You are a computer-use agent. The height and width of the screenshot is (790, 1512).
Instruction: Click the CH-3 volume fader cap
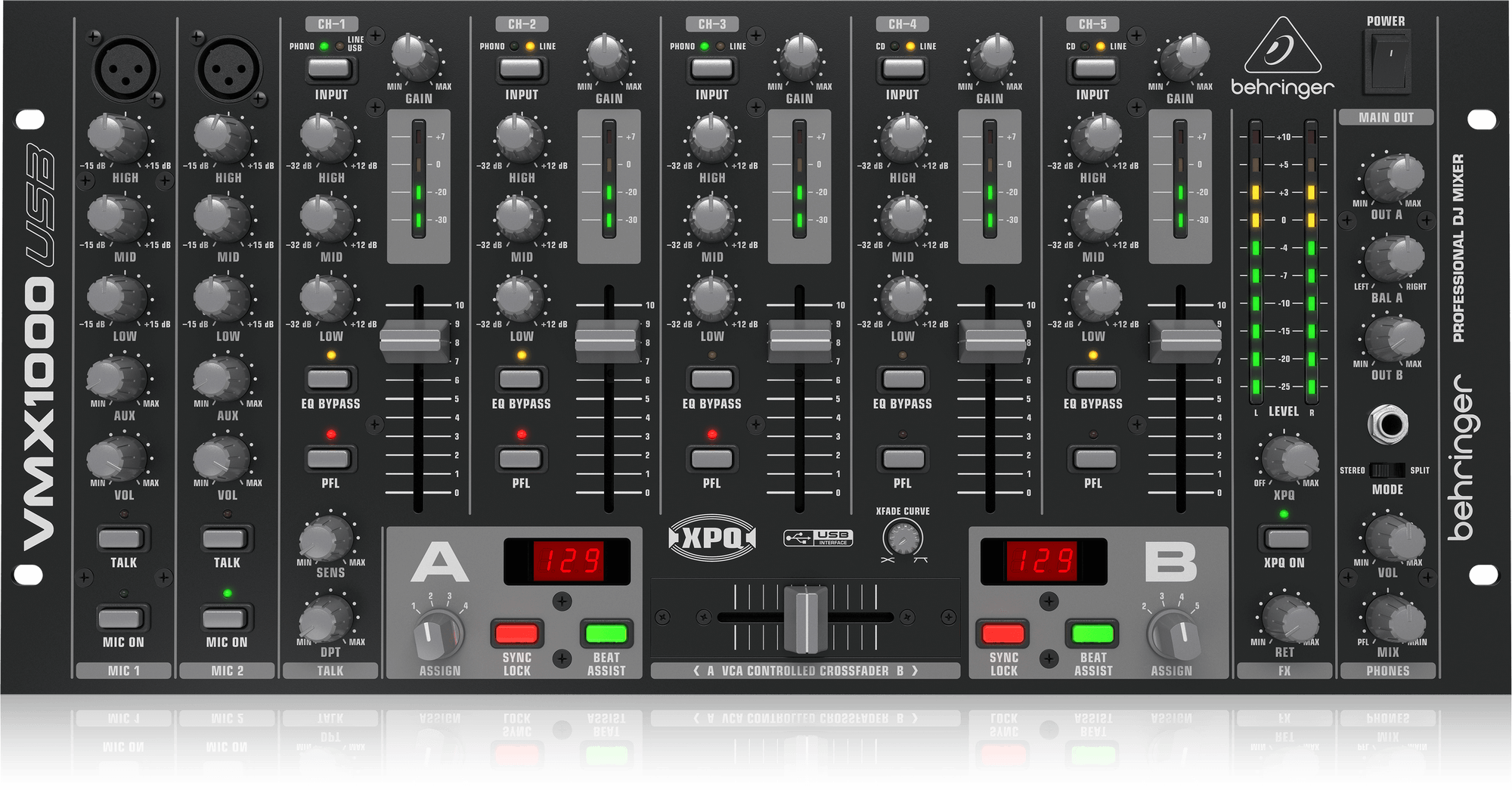(x=799, y=342)
